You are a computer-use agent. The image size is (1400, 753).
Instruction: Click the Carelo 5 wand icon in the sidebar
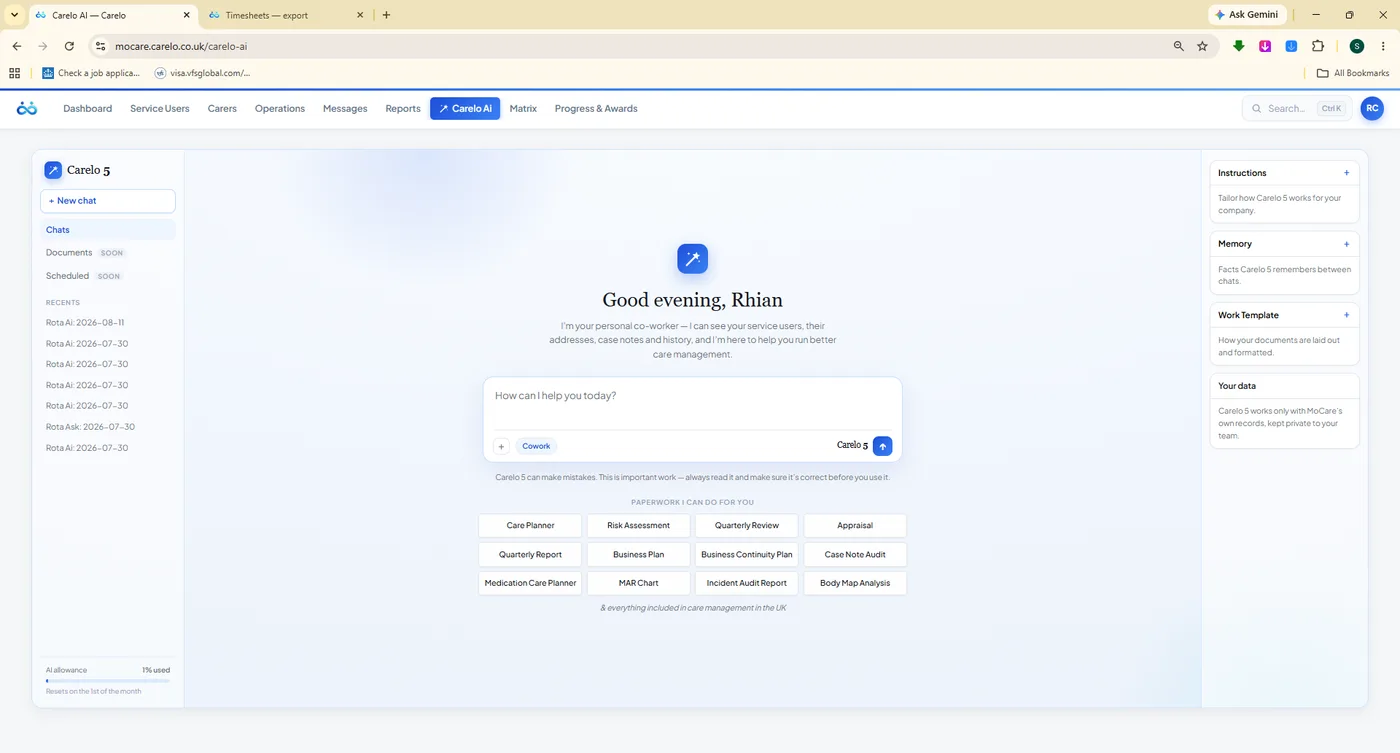pyautogui.click(x=53, y=170)
